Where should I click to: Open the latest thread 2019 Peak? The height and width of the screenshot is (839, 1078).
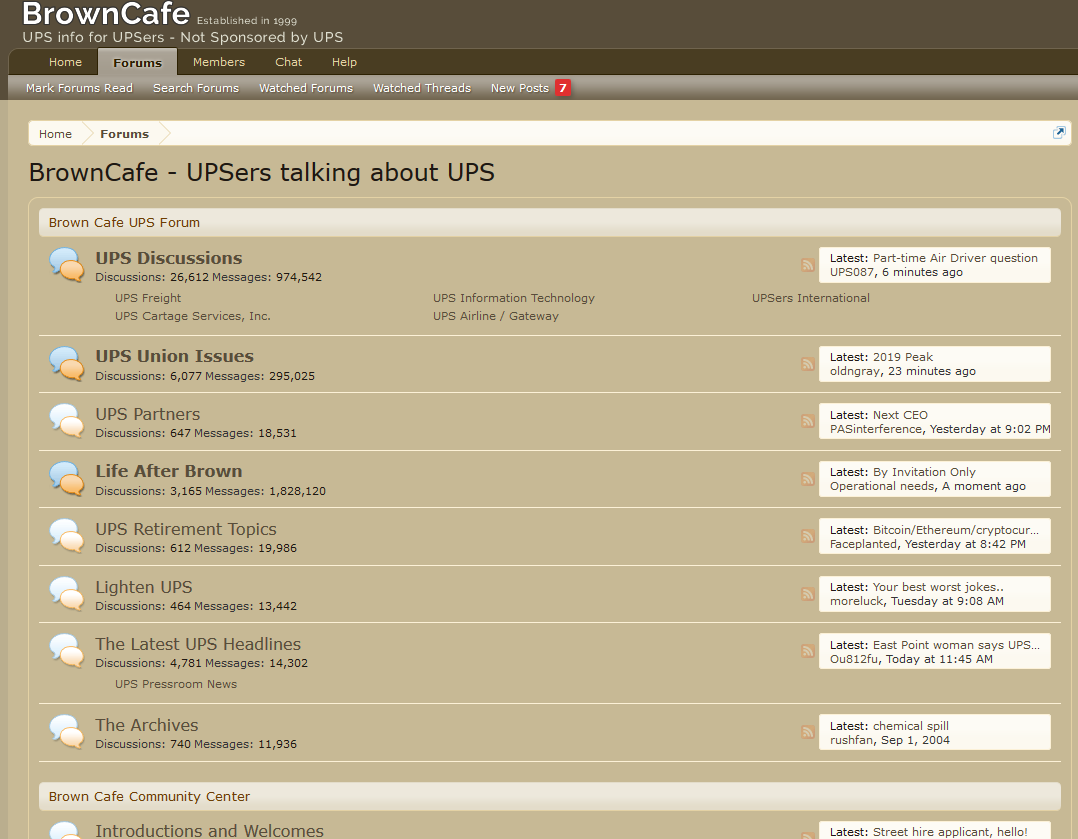click(903, 357)
